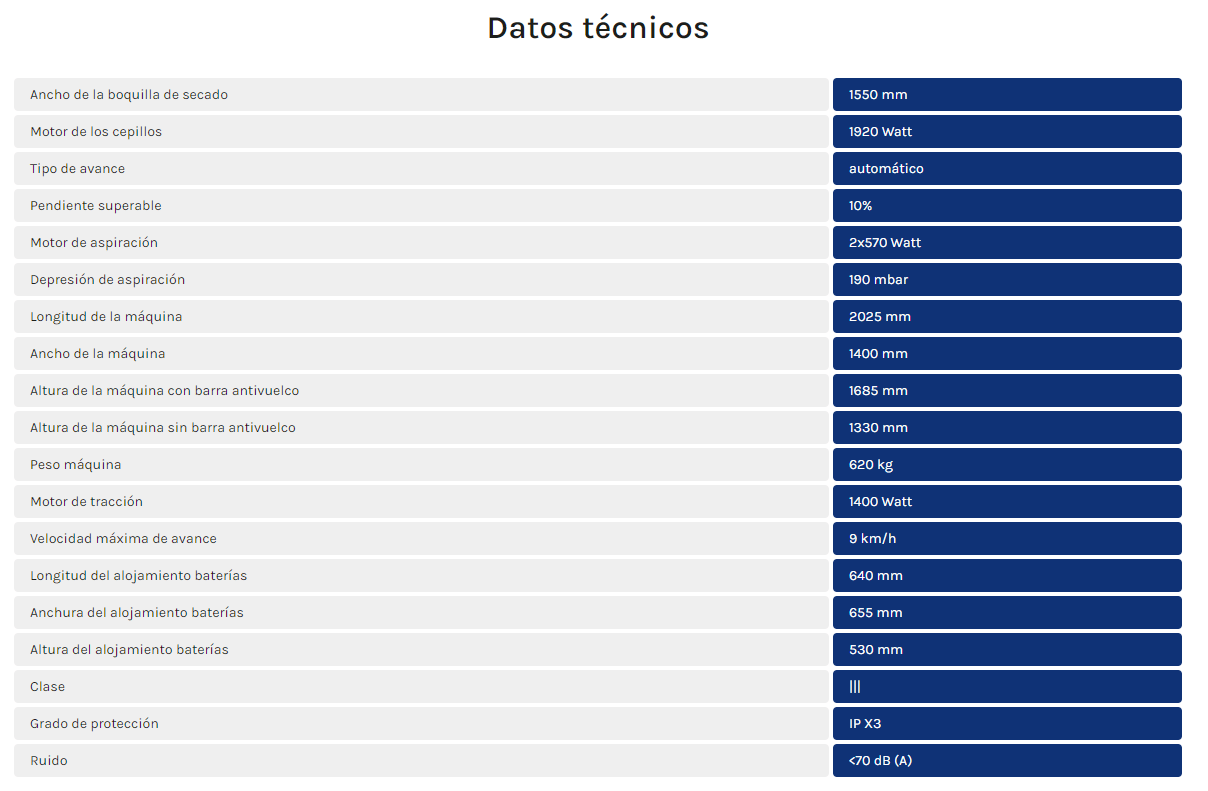Click the 2025 mm length value
This screenshot has height=791, width=1208.
[x=880, y=317]
